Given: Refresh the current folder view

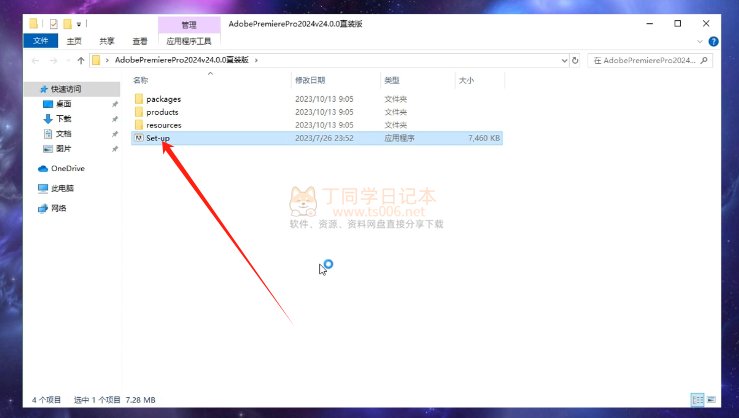Looking at the screenshot, I should [575, 60].
